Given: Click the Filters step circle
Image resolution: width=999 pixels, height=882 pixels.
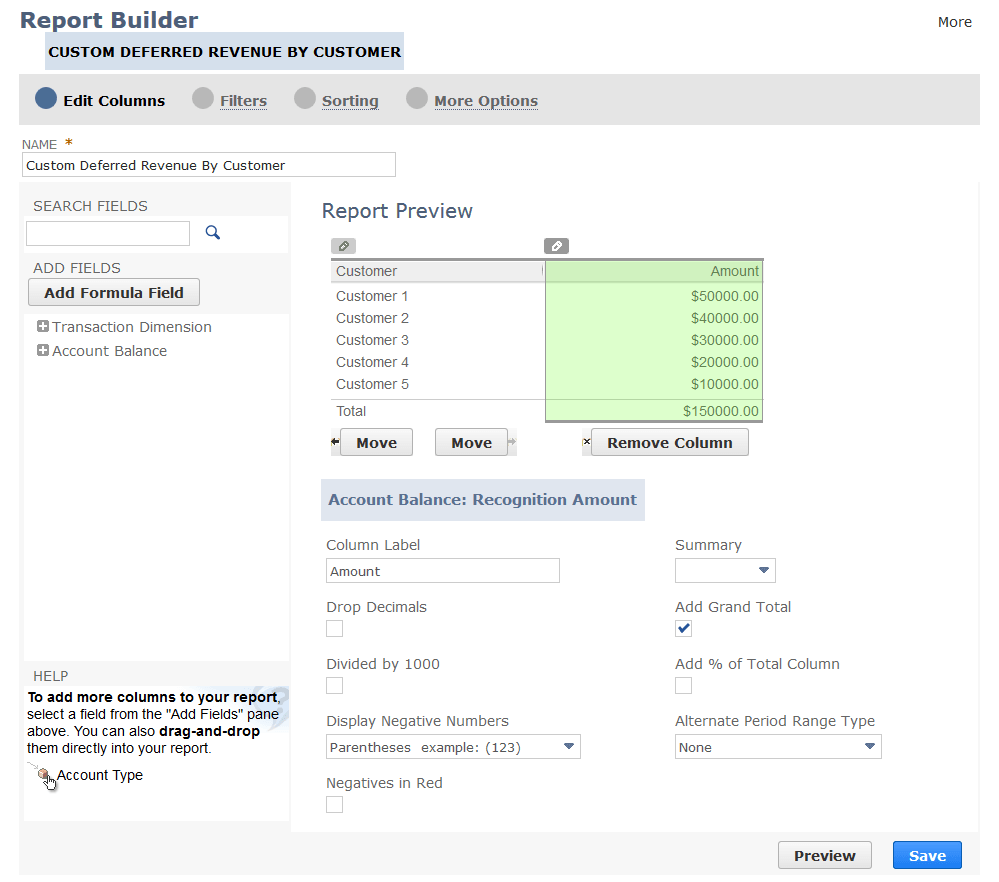Looking at the screenshot, I should click(x=203, y=98).
